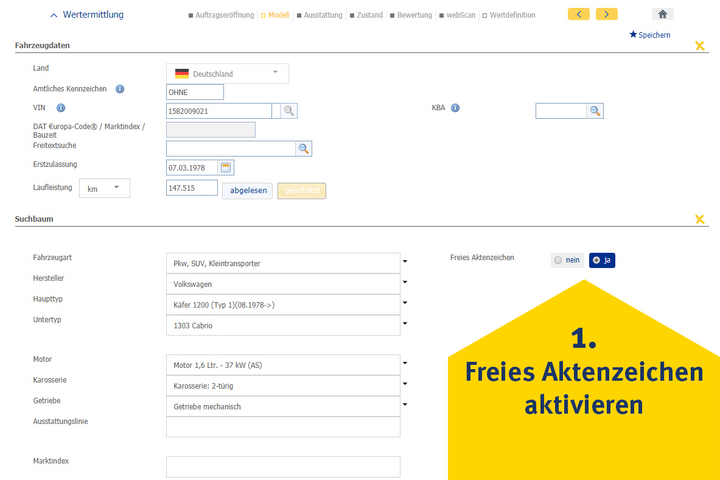This screenshot has height=480, width=720.
Task: Click the Freitextsuche search magnifier icon
Action: [304, 148]
